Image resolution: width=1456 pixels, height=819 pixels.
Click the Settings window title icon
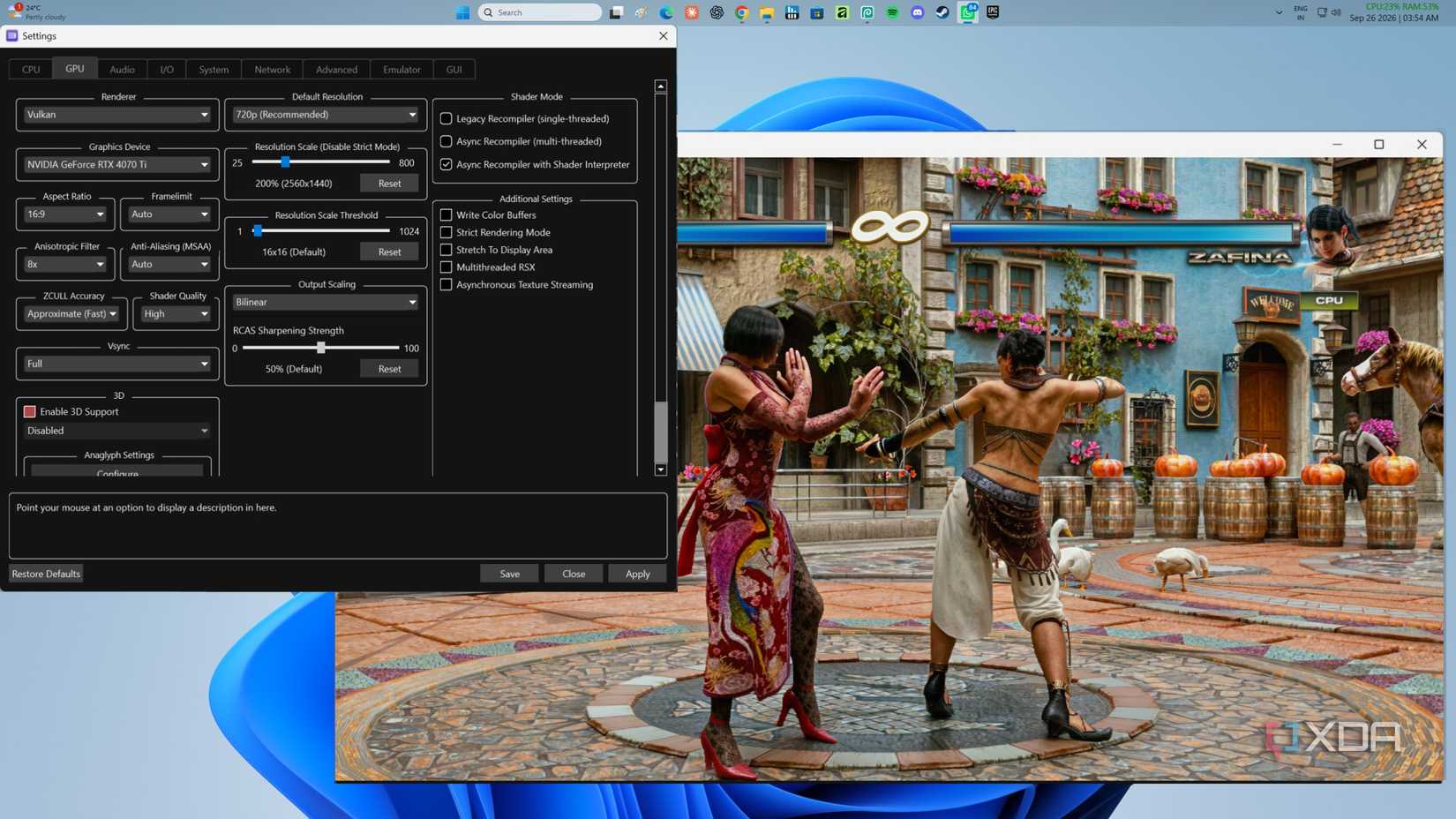point(11,35)
